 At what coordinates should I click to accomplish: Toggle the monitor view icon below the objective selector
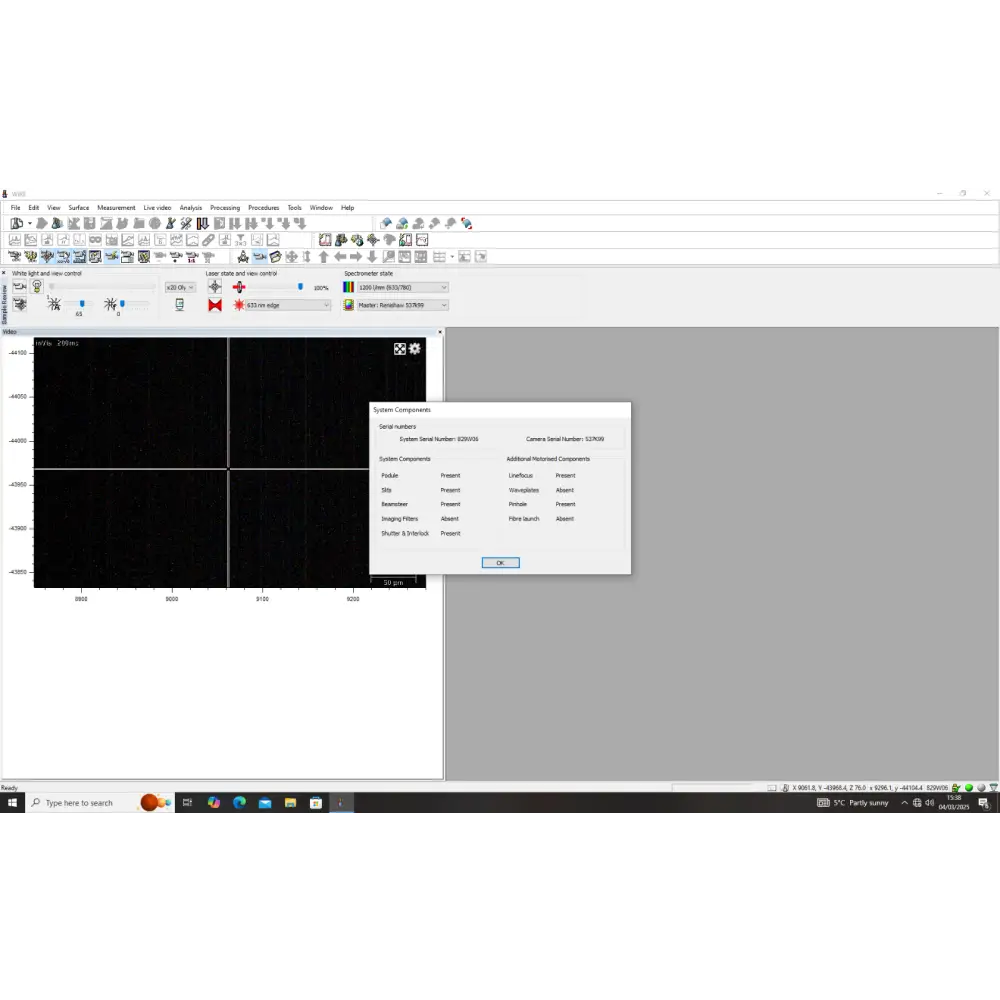click(x=177, y=306)
